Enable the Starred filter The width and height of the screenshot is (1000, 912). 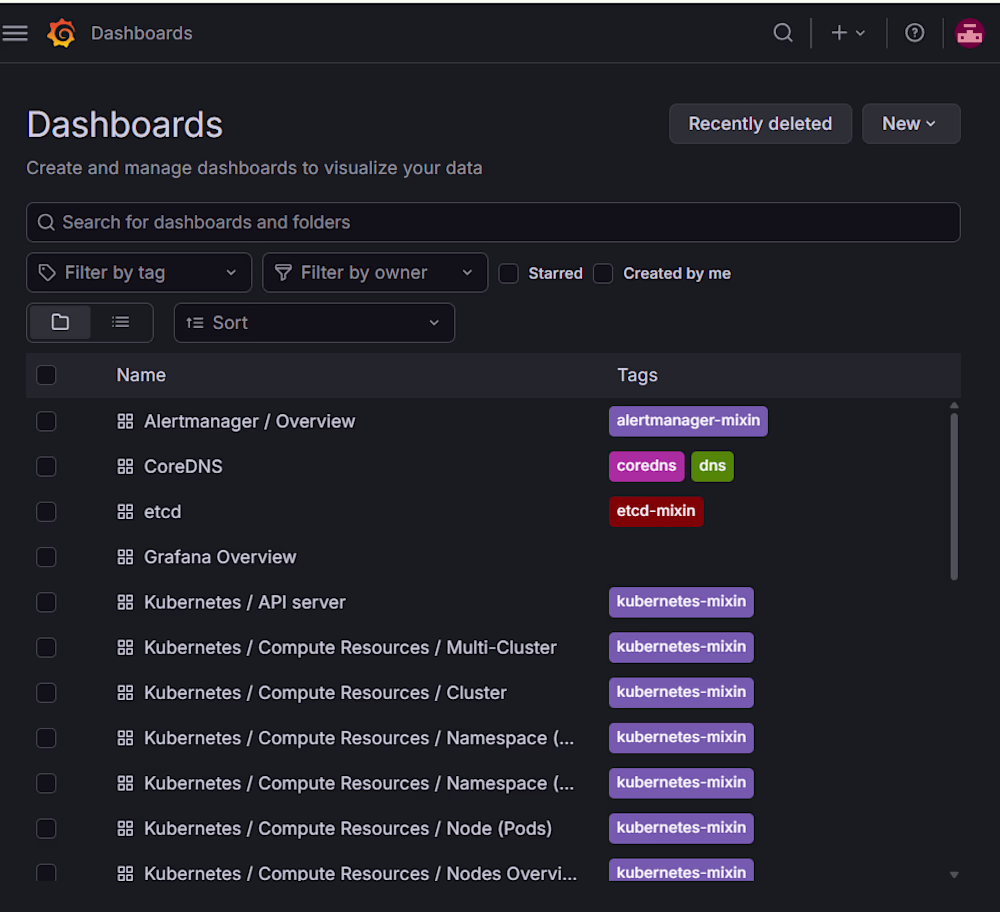click(508, 274)
